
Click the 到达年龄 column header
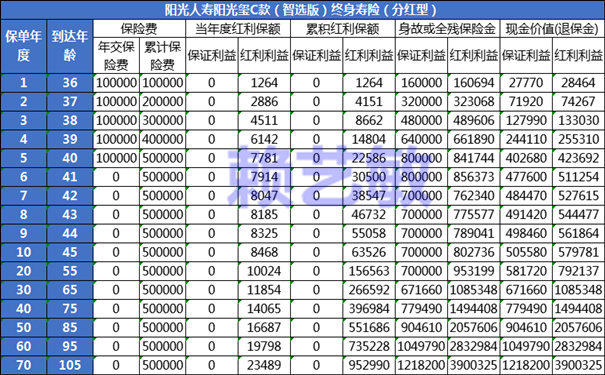click(70, 46)
